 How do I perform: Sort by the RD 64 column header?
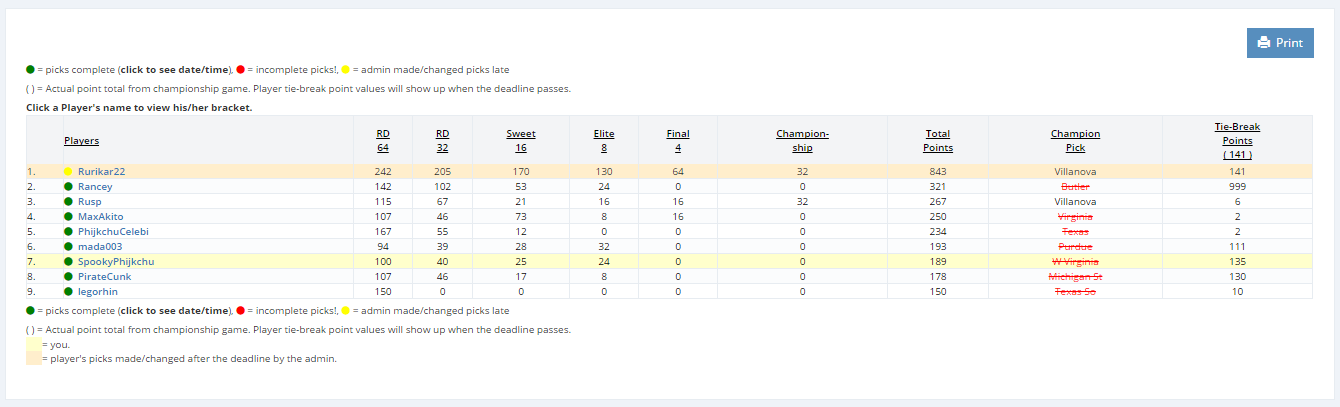pyautogui.click(x=383, y=140)
